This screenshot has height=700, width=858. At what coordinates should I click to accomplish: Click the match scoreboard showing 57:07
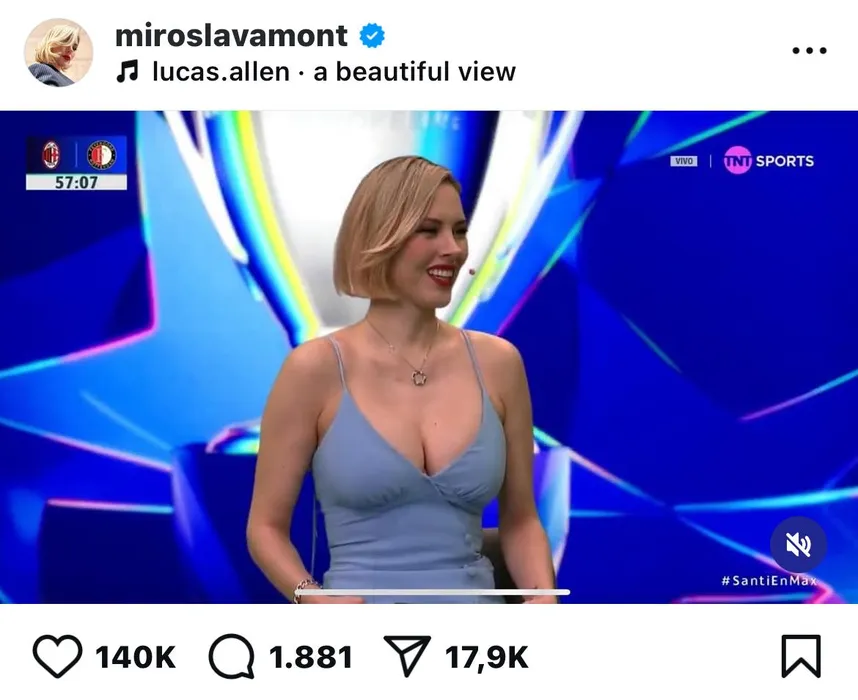76,163
